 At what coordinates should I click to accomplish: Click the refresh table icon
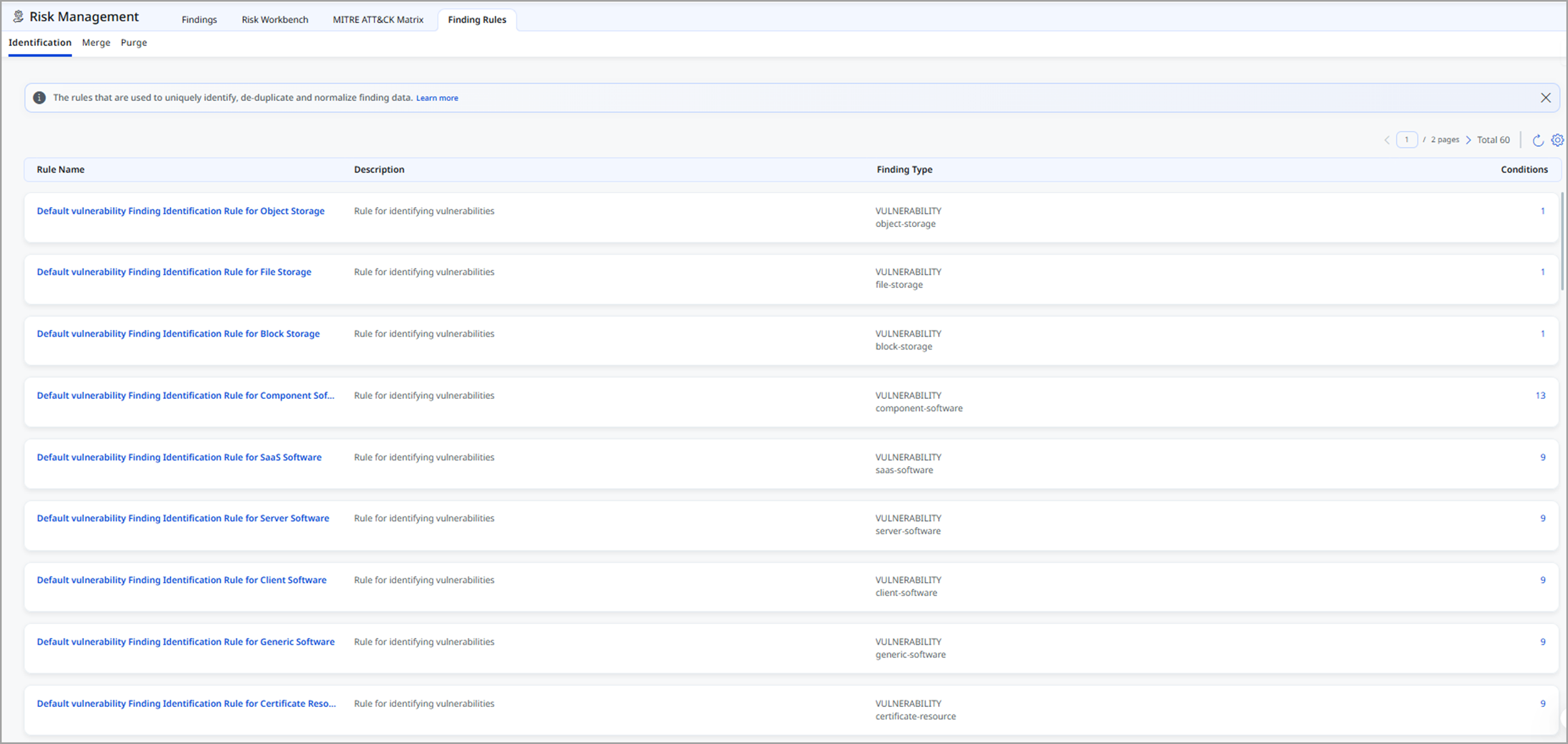point(1537,141)
